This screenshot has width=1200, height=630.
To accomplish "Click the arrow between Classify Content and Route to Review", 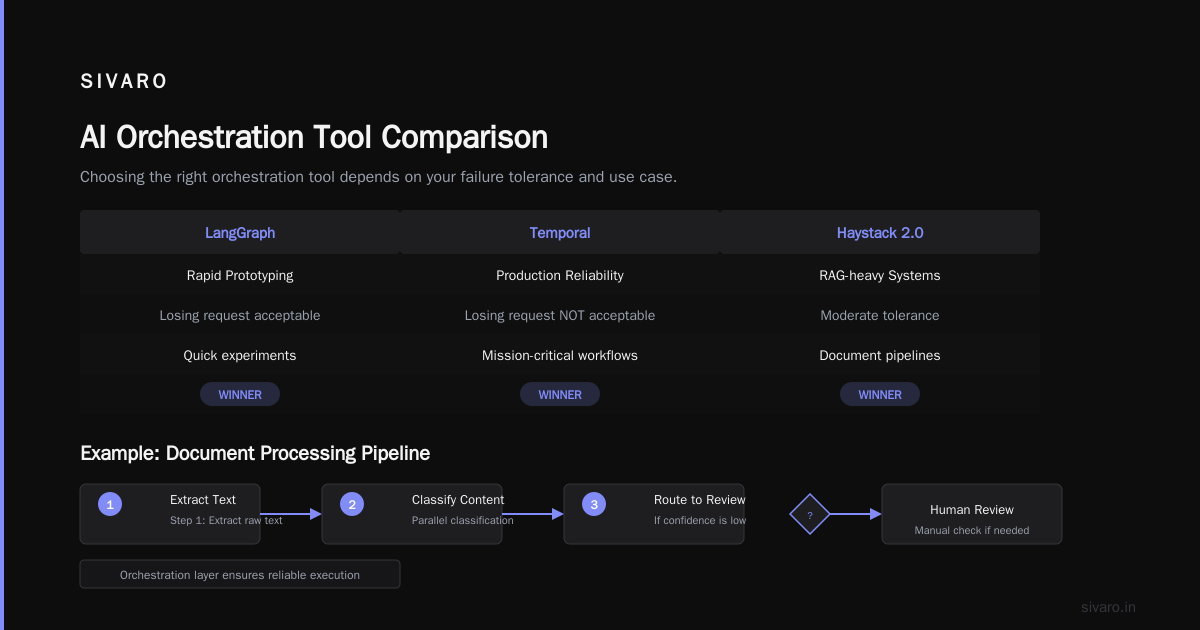I will click(x=533, y=514).
